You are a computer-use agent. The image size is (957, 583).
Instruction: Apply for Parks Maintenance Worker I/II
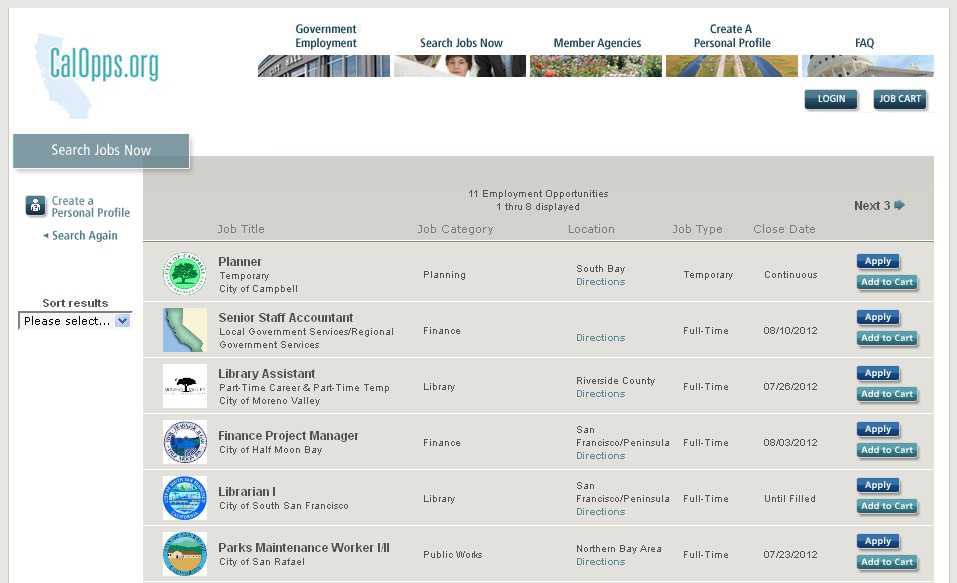878,541
